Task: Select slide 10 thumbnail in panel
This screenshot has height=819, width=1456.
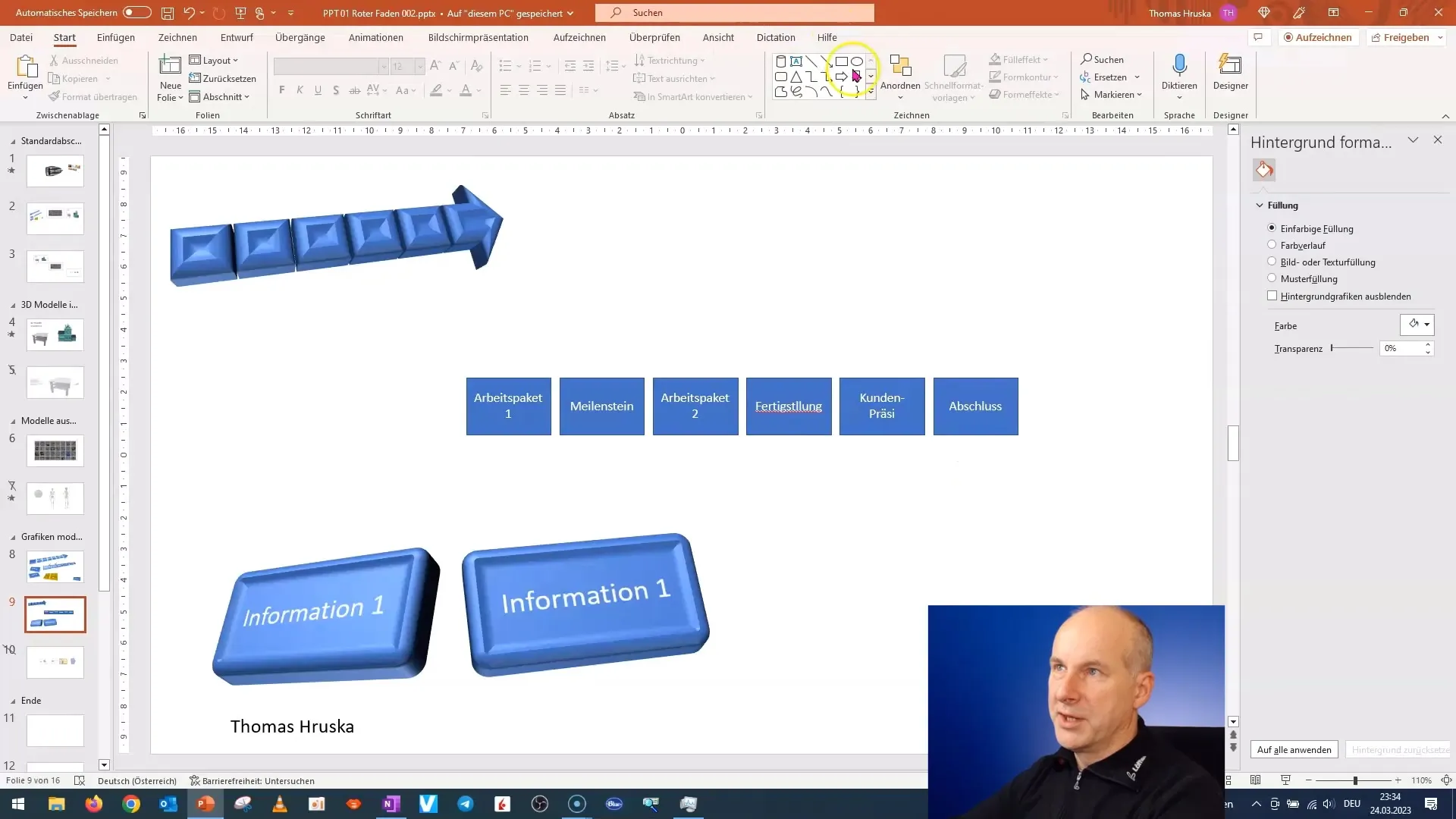Action: coord(55,661)
